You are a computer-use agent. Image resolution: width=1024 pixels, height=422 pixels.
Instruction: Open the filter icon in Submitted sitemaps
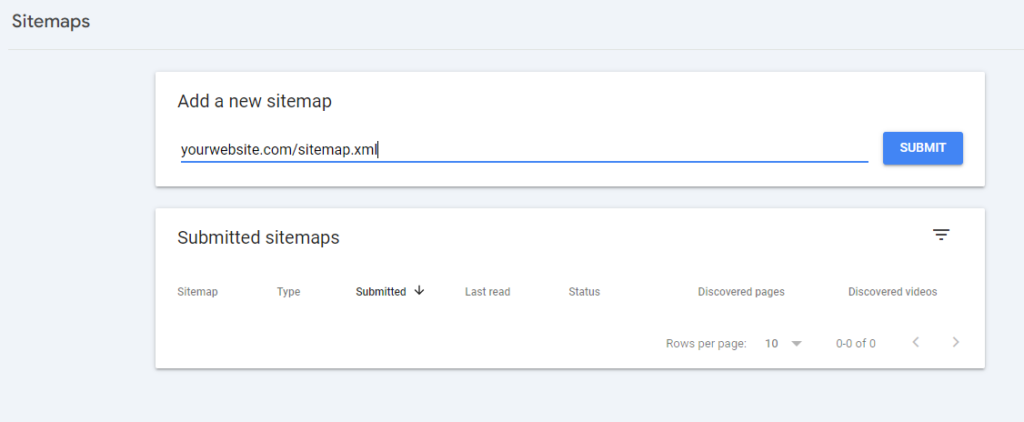941,235
